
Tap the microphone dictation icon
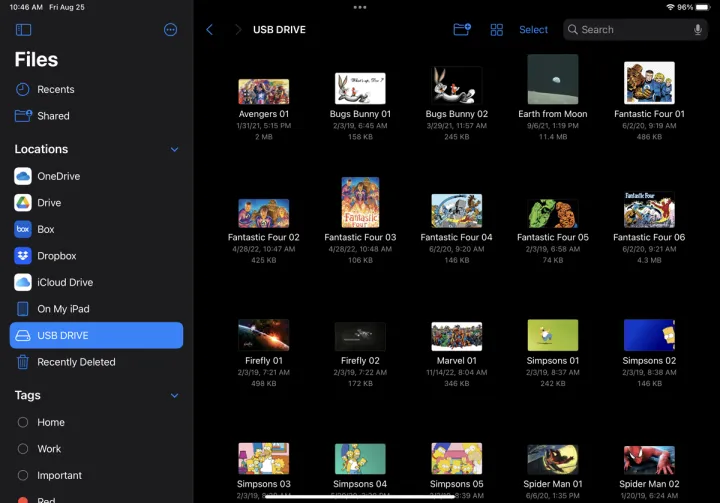point(697,30)
